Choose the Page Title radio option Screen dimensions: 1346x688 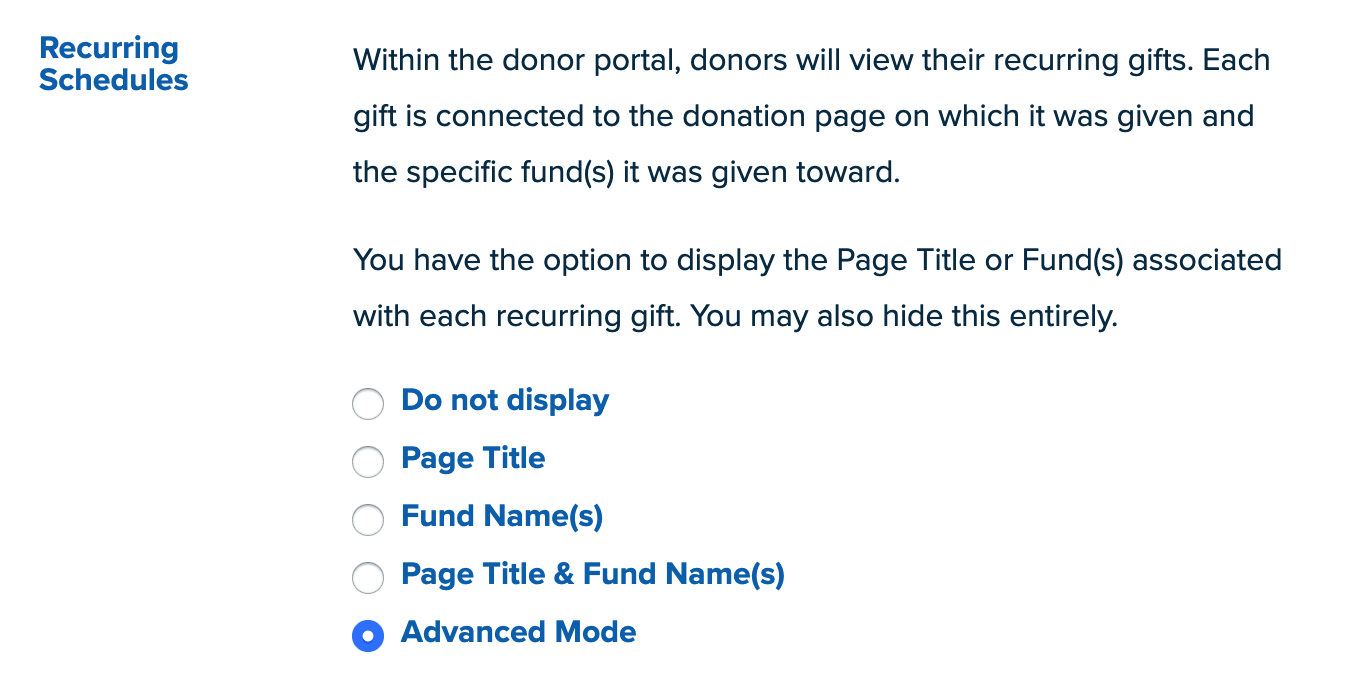pos(368,462)
